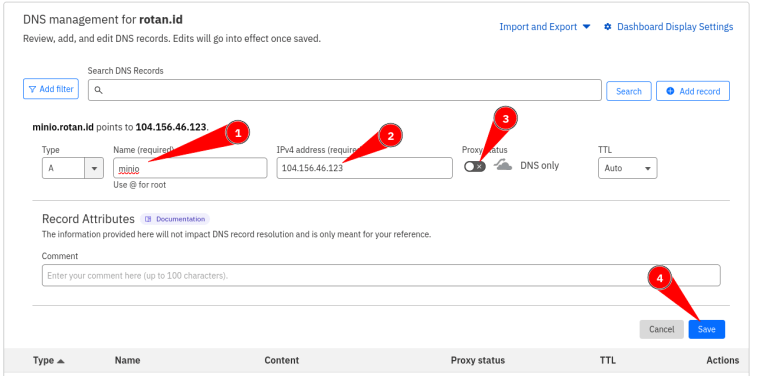Click the Search button
The height and width of the screenshot is (376, 760).
[x=629, y=91]
